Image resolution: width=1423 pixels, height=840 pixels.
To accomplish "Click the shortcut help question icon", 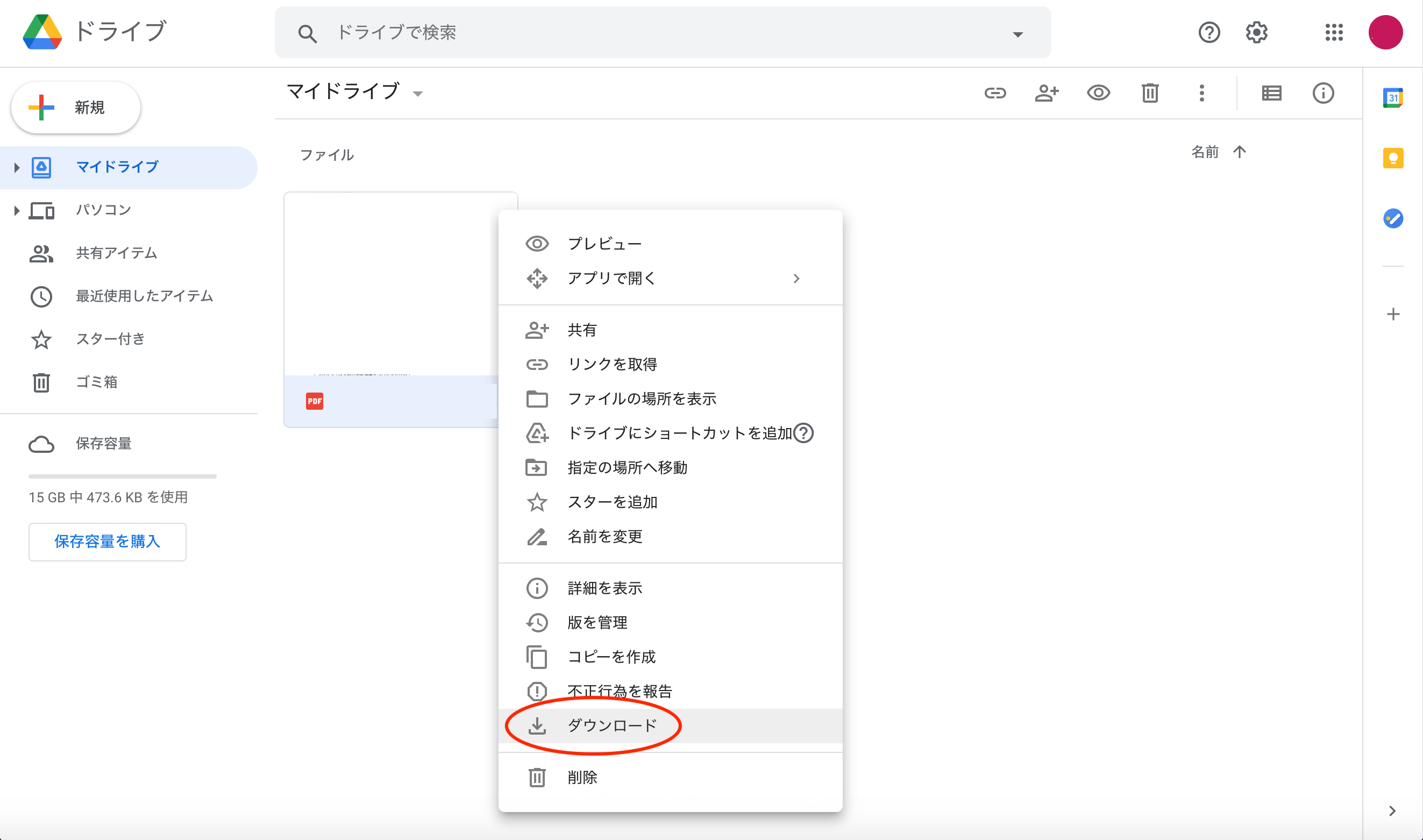I will point(804,433).
